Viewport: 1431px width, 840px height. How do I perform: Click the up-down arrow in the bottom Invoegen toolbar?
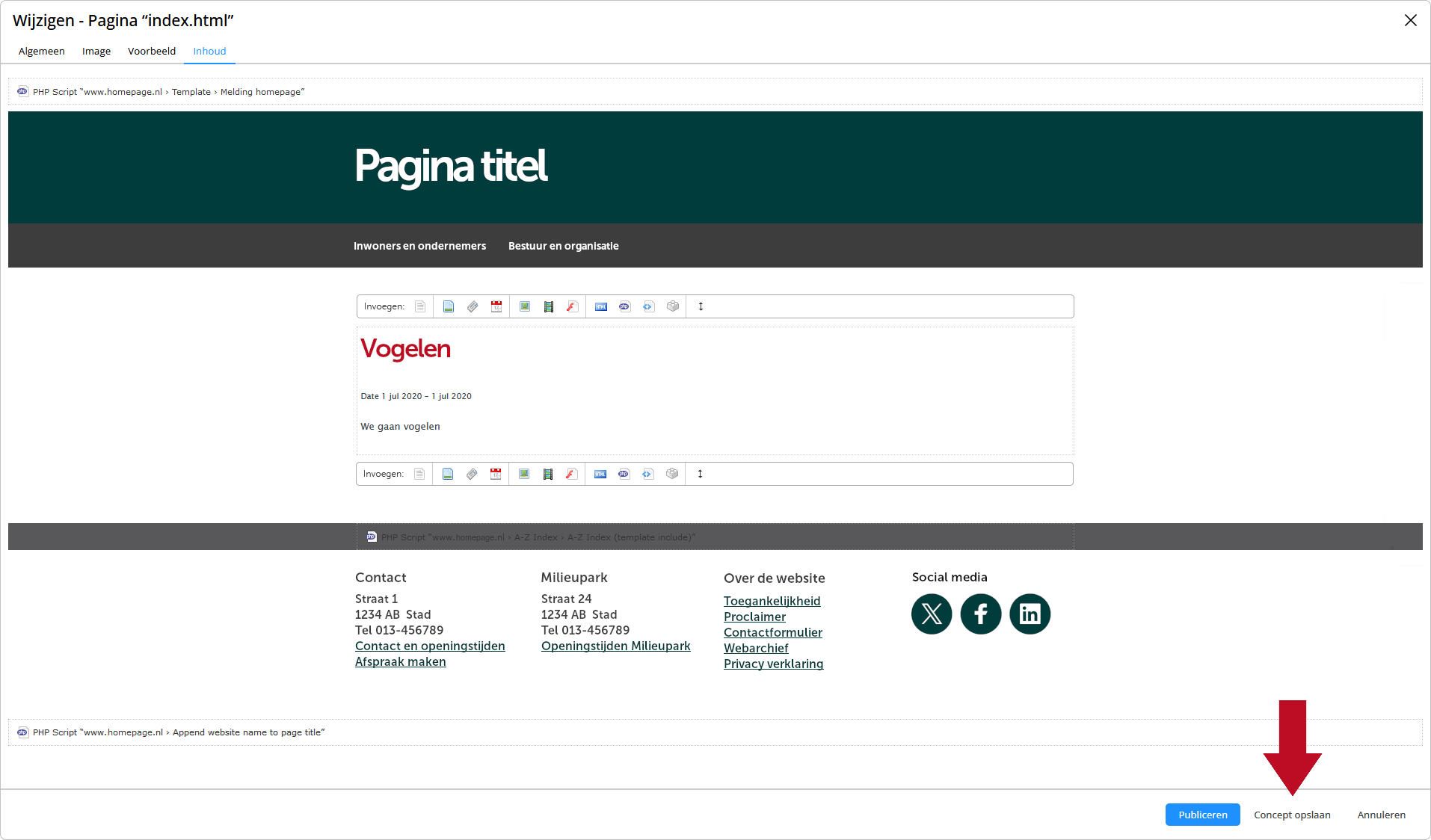pos(700,474)
